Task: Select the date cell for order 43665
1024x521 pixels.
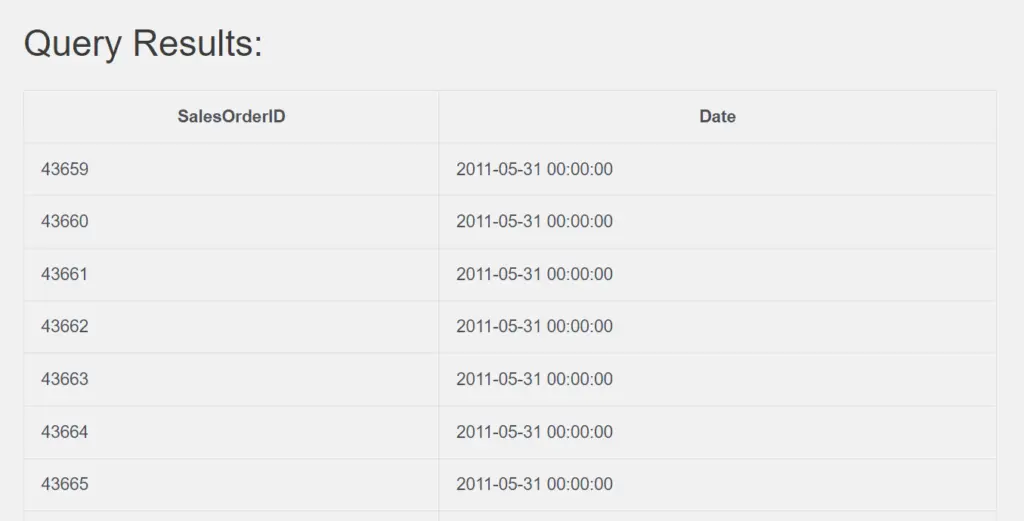Action: 717,484
